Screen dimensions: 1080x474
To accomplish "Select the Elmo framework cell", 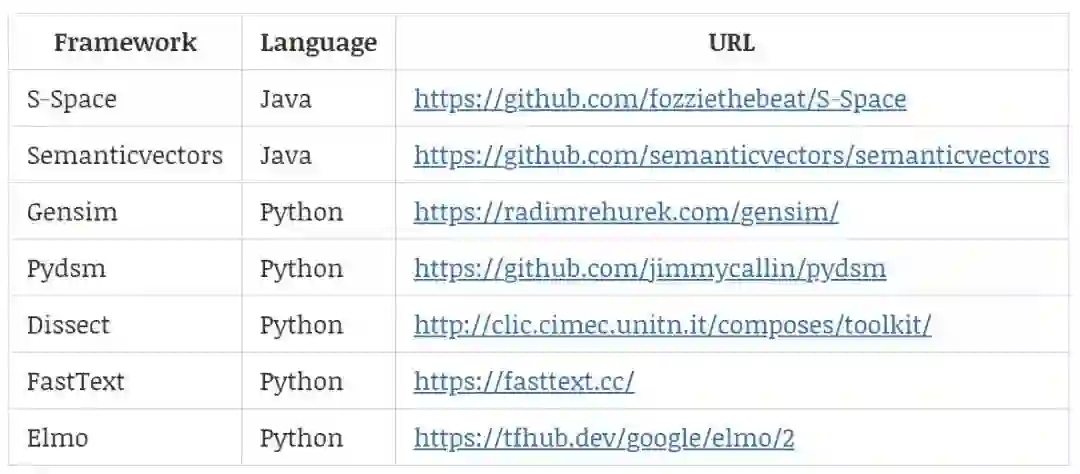I will point(58,438).
